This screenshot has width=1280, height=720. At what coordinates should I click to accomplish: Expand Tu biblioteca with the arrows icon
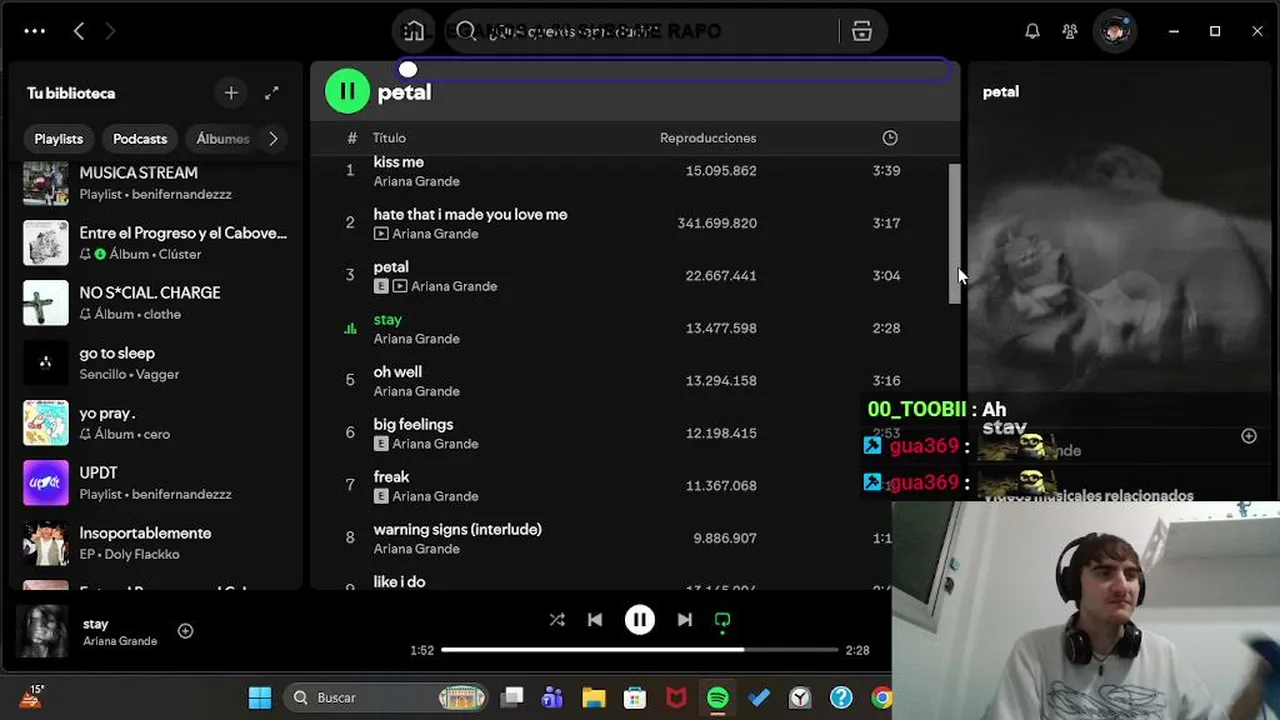(x=272, y=93)
